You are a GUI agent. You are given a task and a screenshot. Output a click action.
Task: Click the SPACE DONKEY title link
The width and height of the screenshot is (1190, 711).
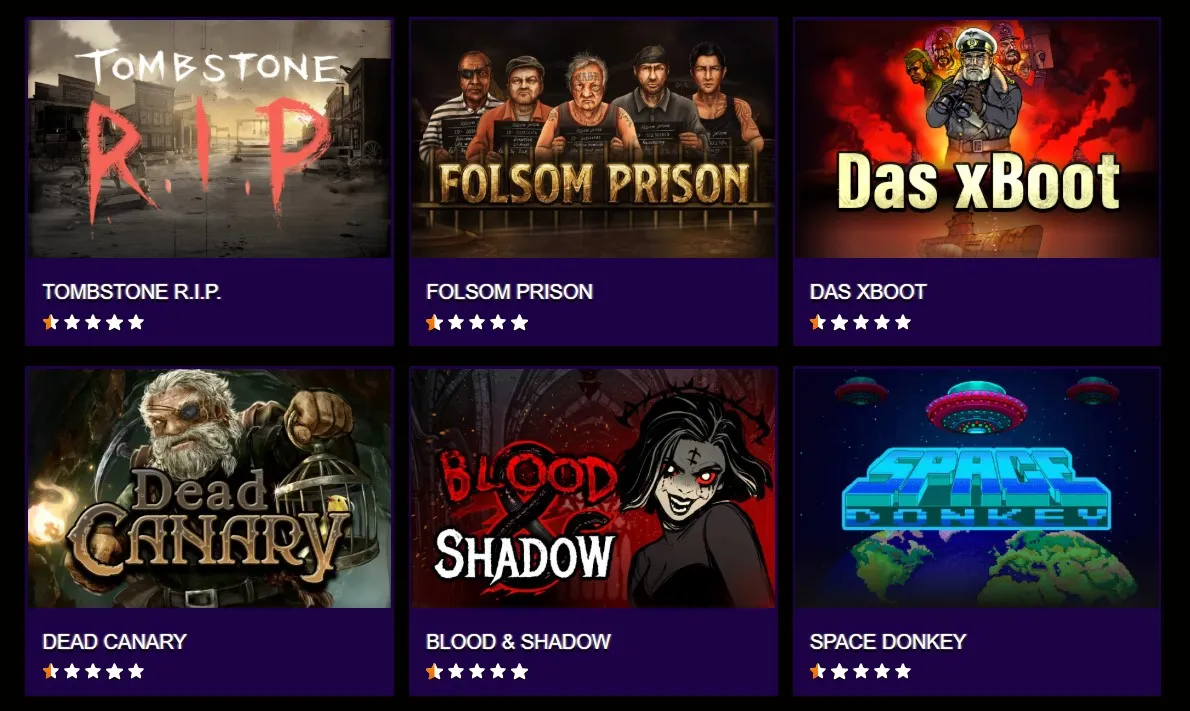(888, 641)
